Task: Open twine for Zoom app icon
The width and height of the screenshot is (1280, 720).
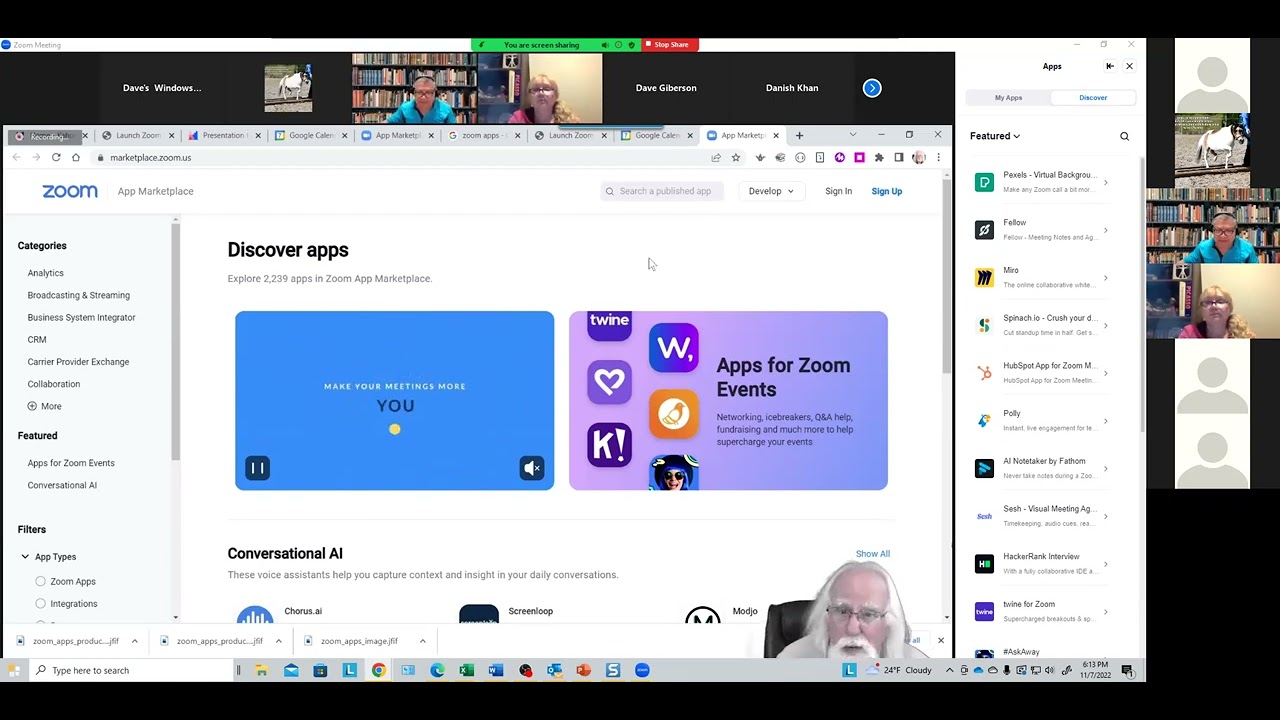Action: (x=985, y=611)
